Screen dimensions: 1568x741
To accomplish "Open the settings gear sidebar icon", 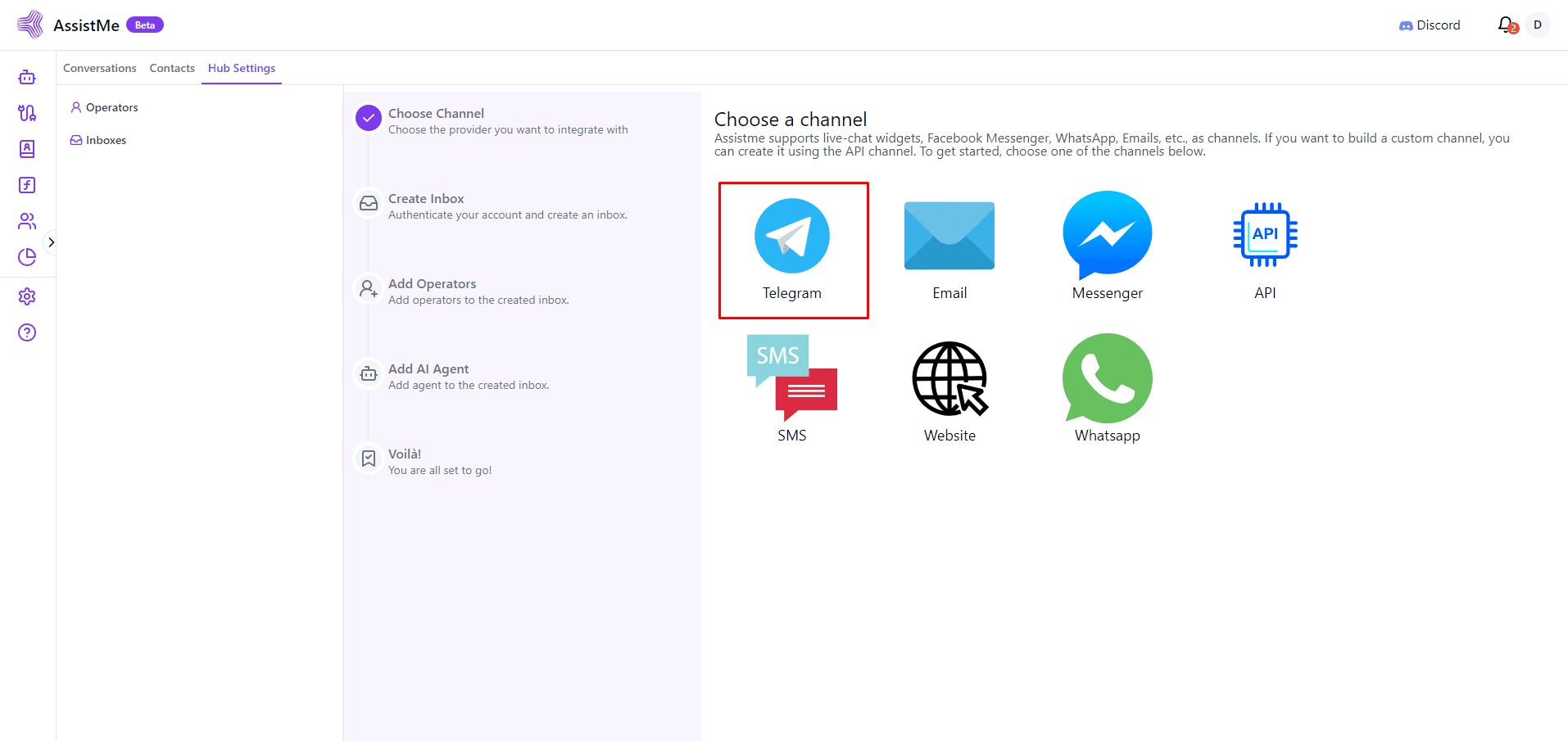I will (27, 296).
